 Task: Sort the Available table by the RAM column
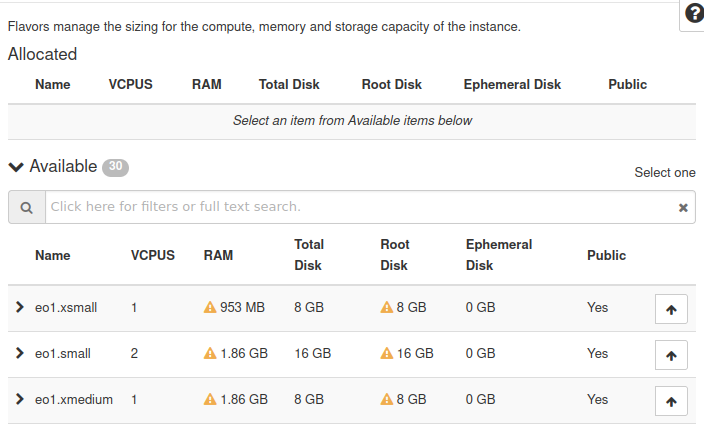pos(218,256)
